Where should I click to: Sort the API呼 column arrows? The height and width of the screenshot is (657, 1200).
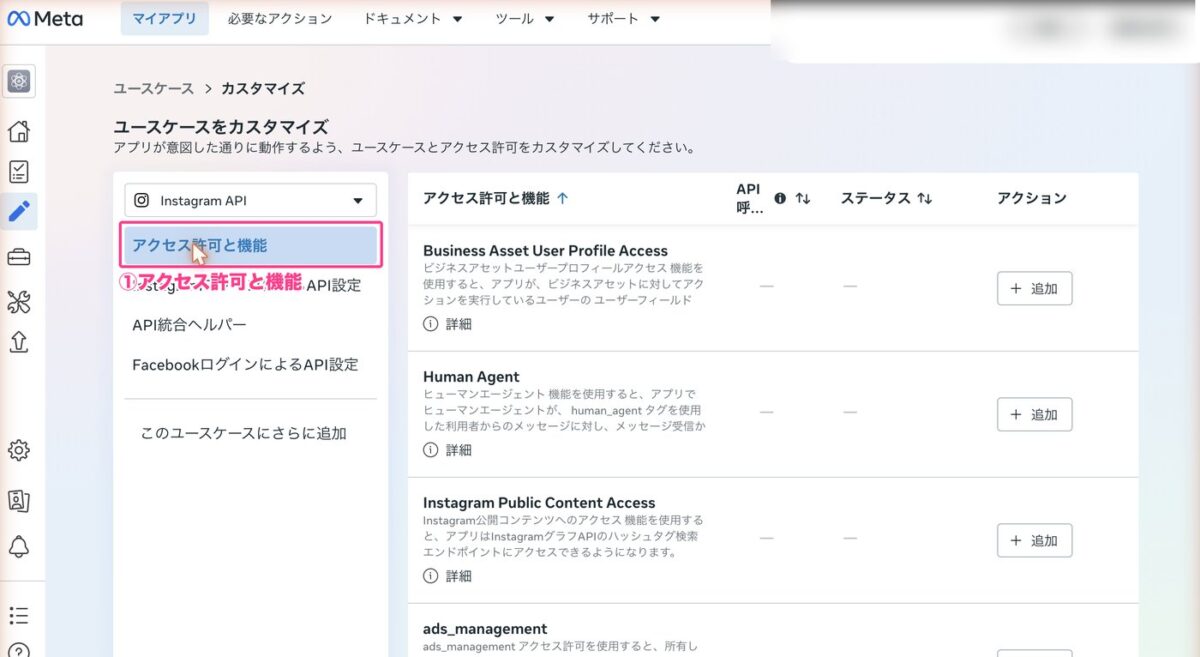pyautogui.click(x=803, y=198)
